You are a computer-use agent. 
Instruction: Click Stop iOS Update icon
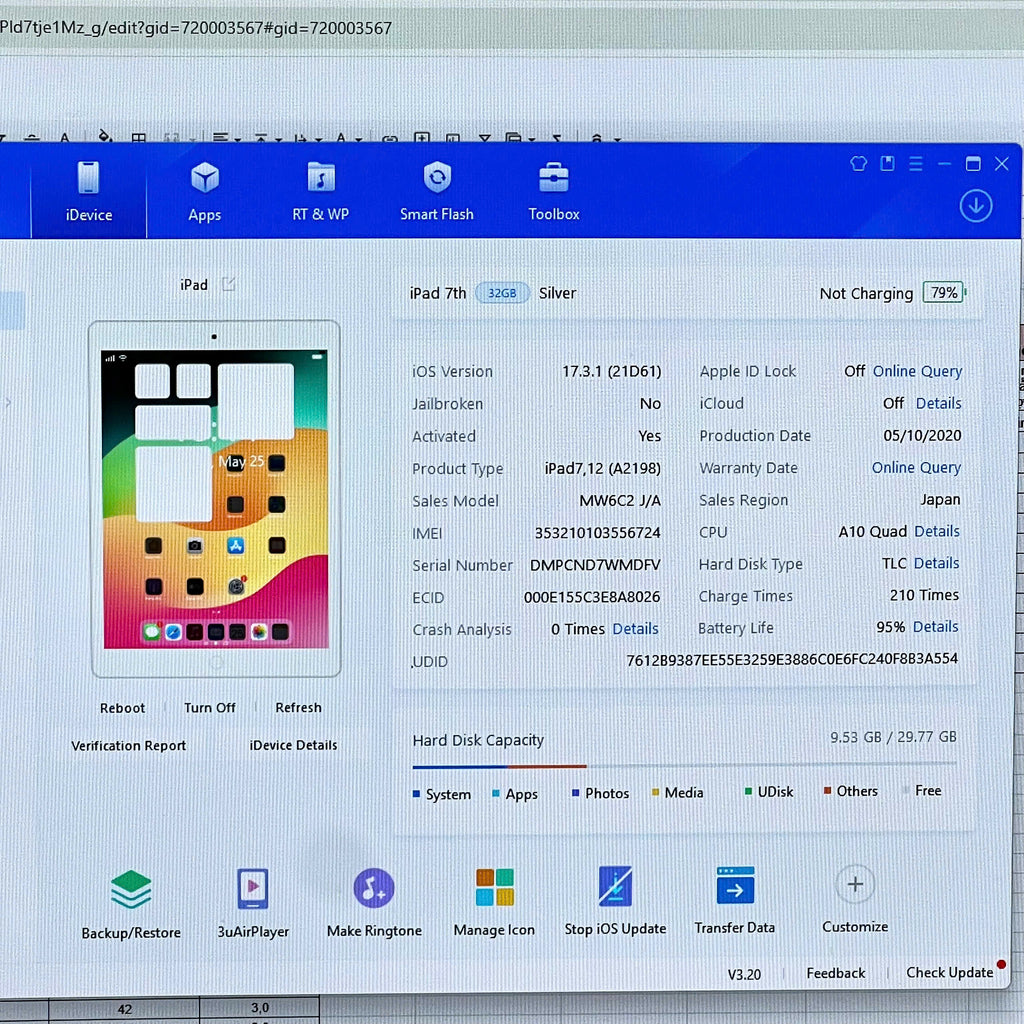(615, 887)
